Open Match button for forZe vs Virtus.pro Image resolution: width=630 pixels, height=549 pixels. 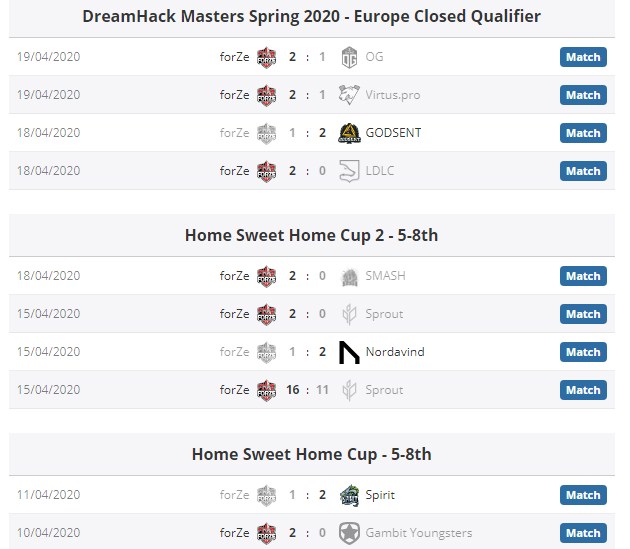(x=583, y=95)
